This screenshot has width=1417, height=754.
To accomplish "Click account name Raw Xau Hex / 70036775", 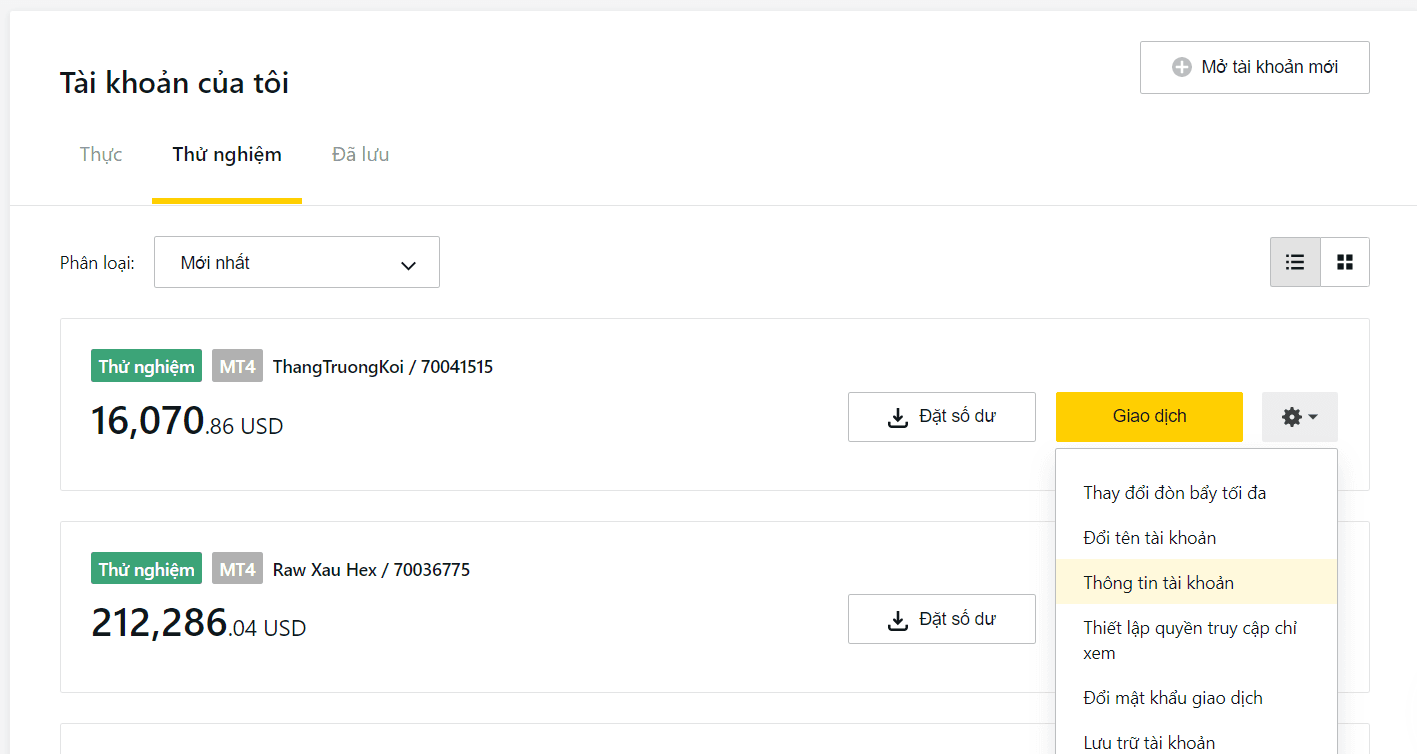I will coord(371,570).
